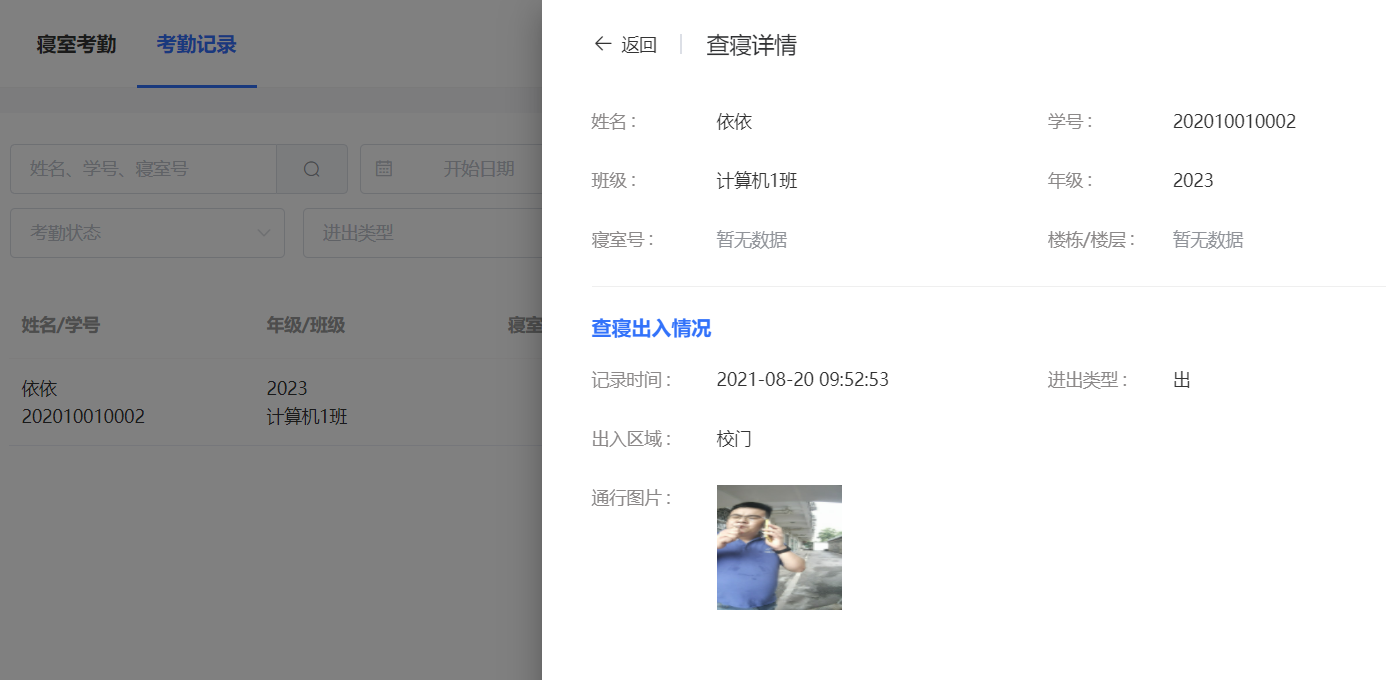The height and width of the screenshot is (680, 1386).
Task: View the 通行图片 passage photo
Action: tap(779, 547)
